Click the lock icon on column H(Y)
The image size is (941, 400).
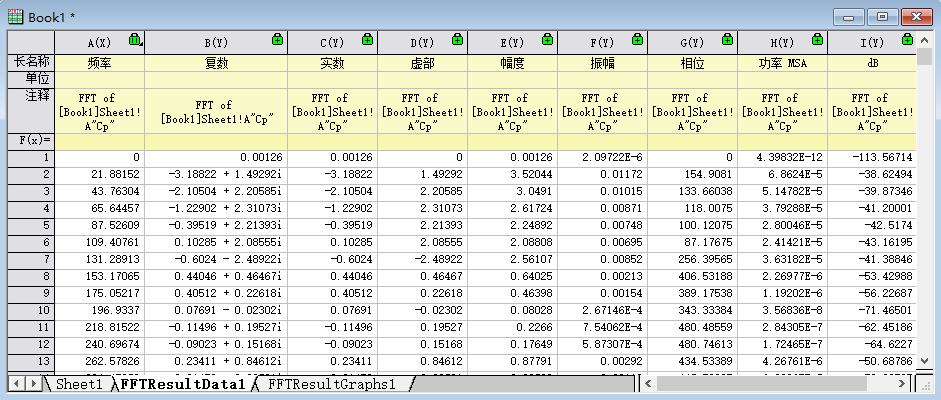pyautogui.click(x=817, y=40)
